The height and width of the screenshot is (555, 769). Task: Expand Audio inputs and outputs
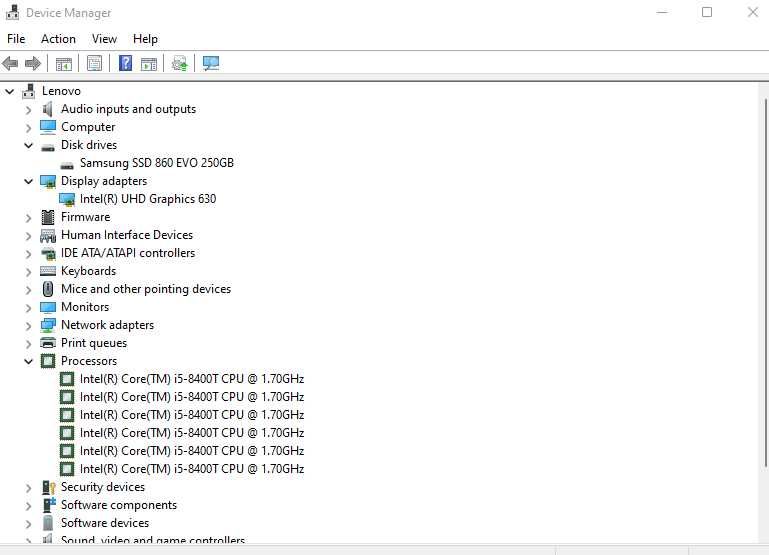coord(28,110)
